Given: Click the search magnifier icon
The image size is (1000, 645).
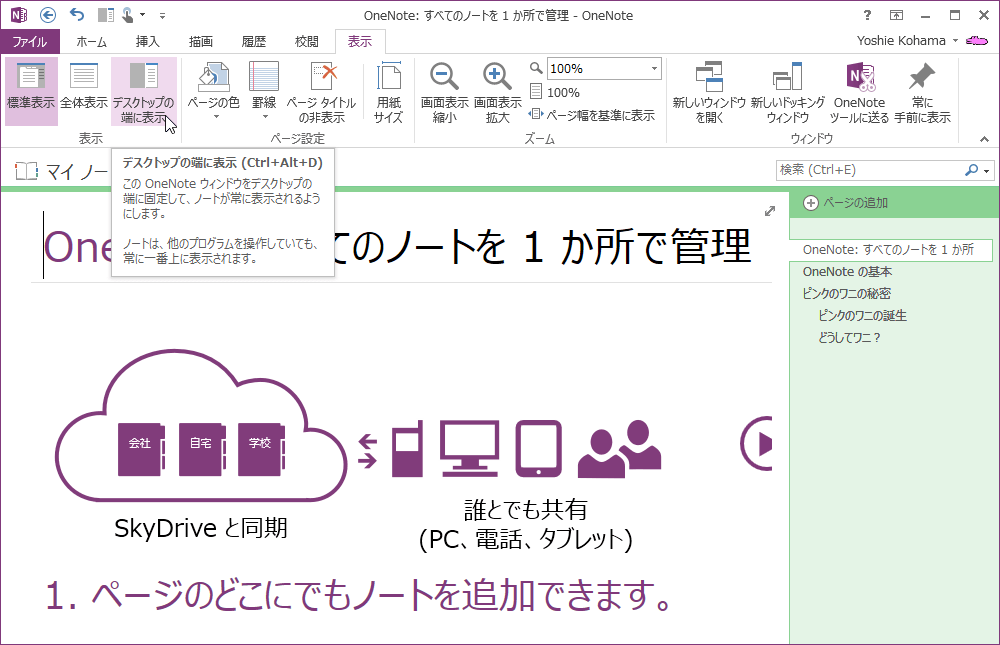Looking at the screenshot, I should click(x=971, y=170).
